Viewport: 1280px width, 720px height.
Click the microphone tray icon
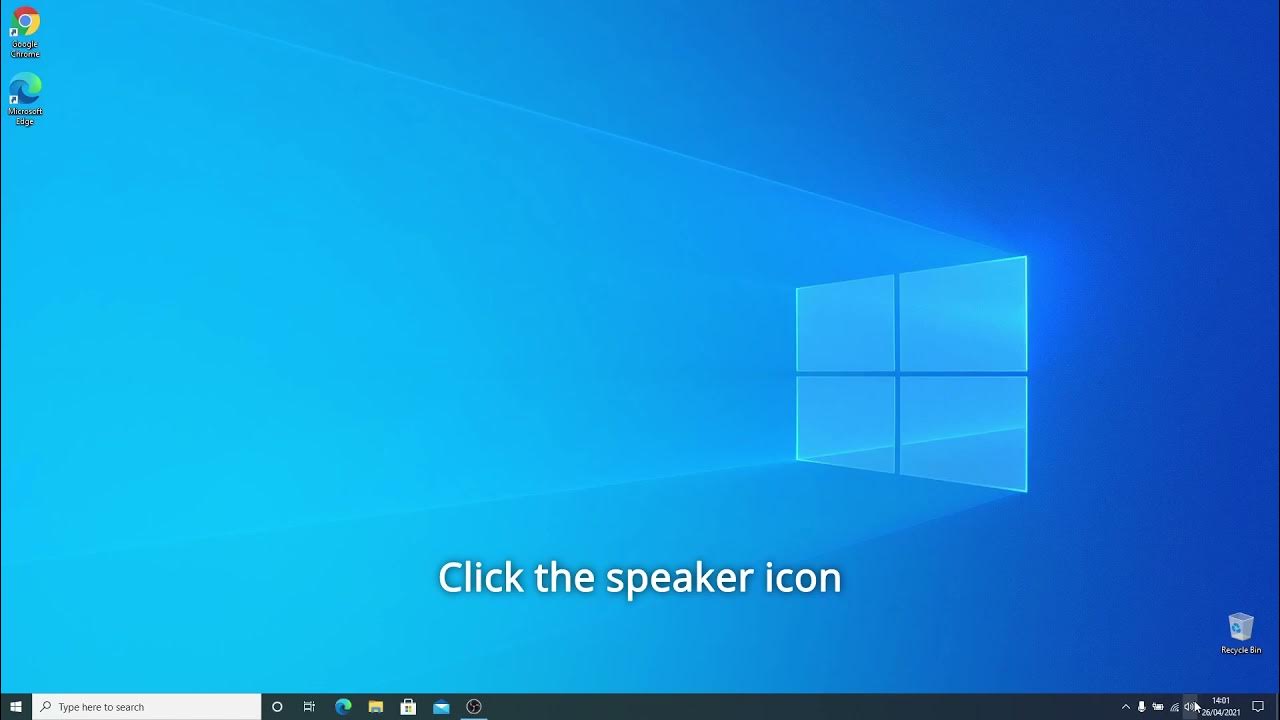click(x=1142, y=707)
